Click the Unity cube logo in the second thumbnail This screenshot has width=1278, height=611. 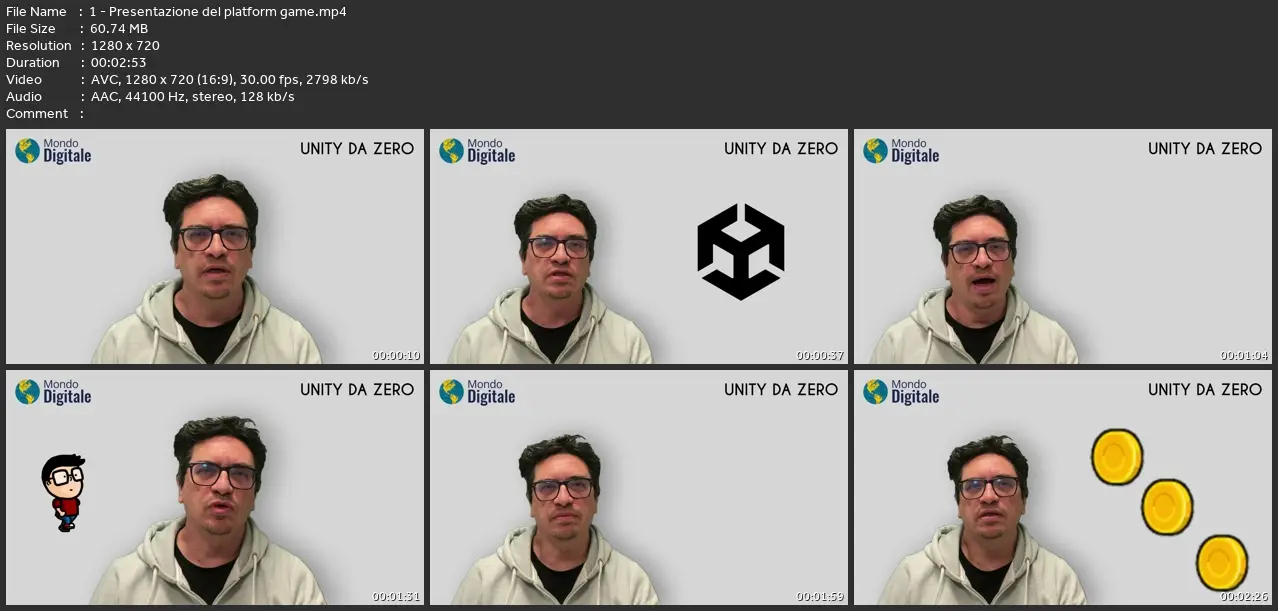pyautogui.click(x=740, y=252)
